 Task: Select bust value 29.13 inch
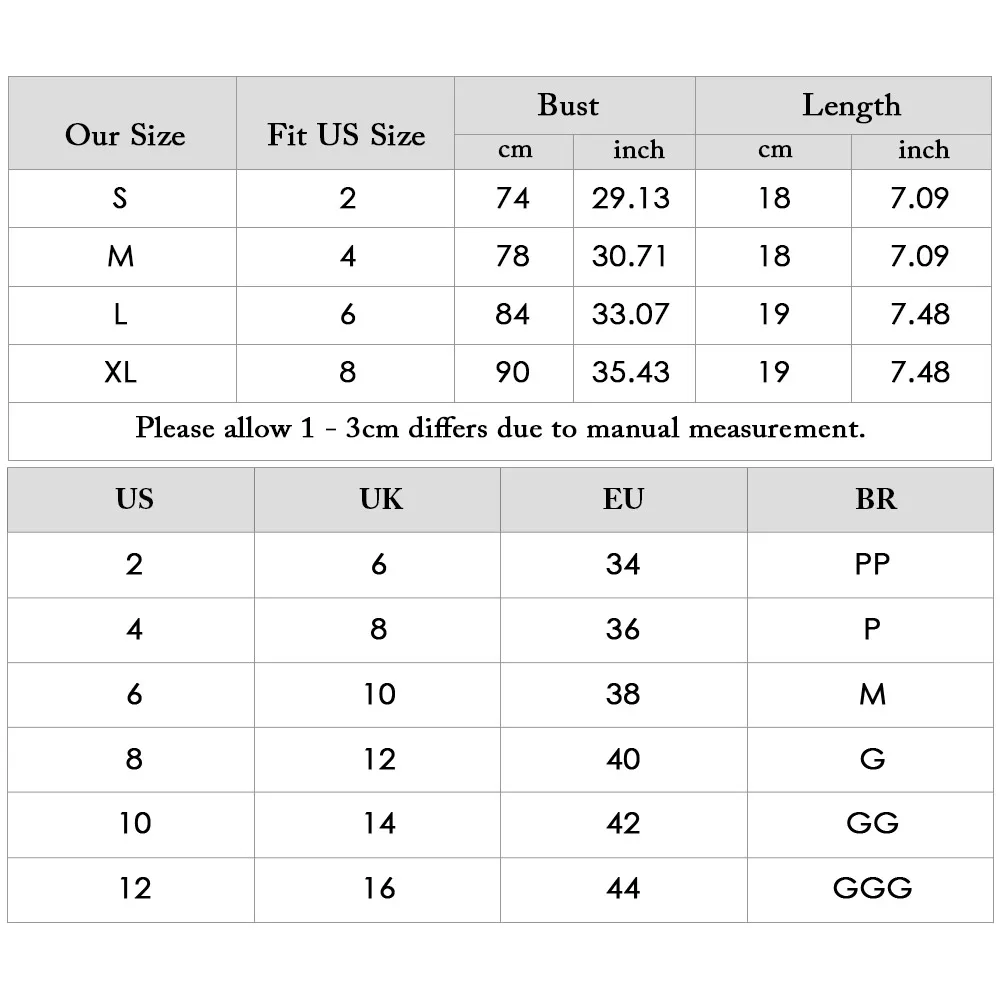click(x=630, y=198)
